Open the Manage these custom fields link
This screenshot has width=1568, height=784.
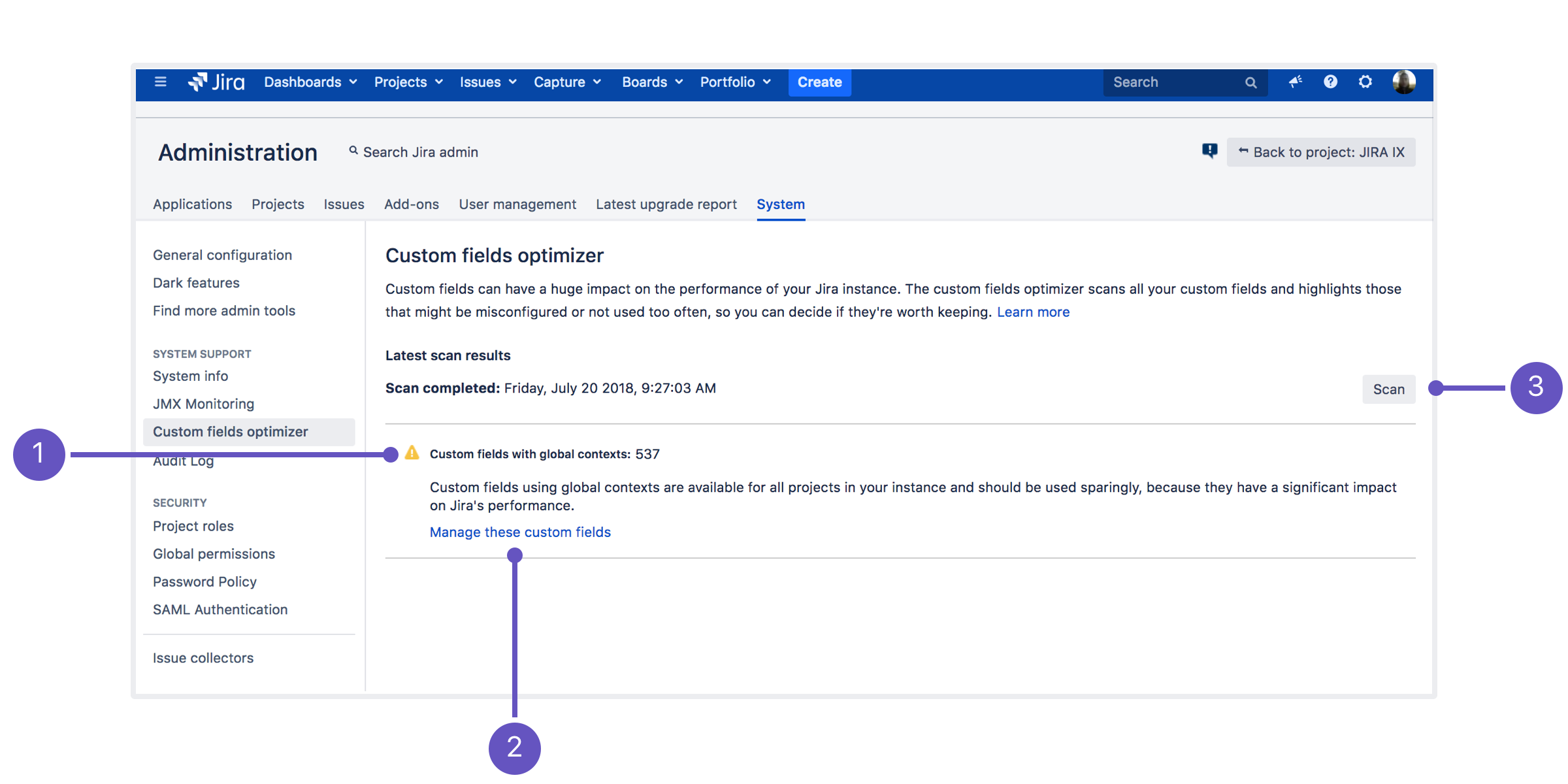[x=519, y=531]
